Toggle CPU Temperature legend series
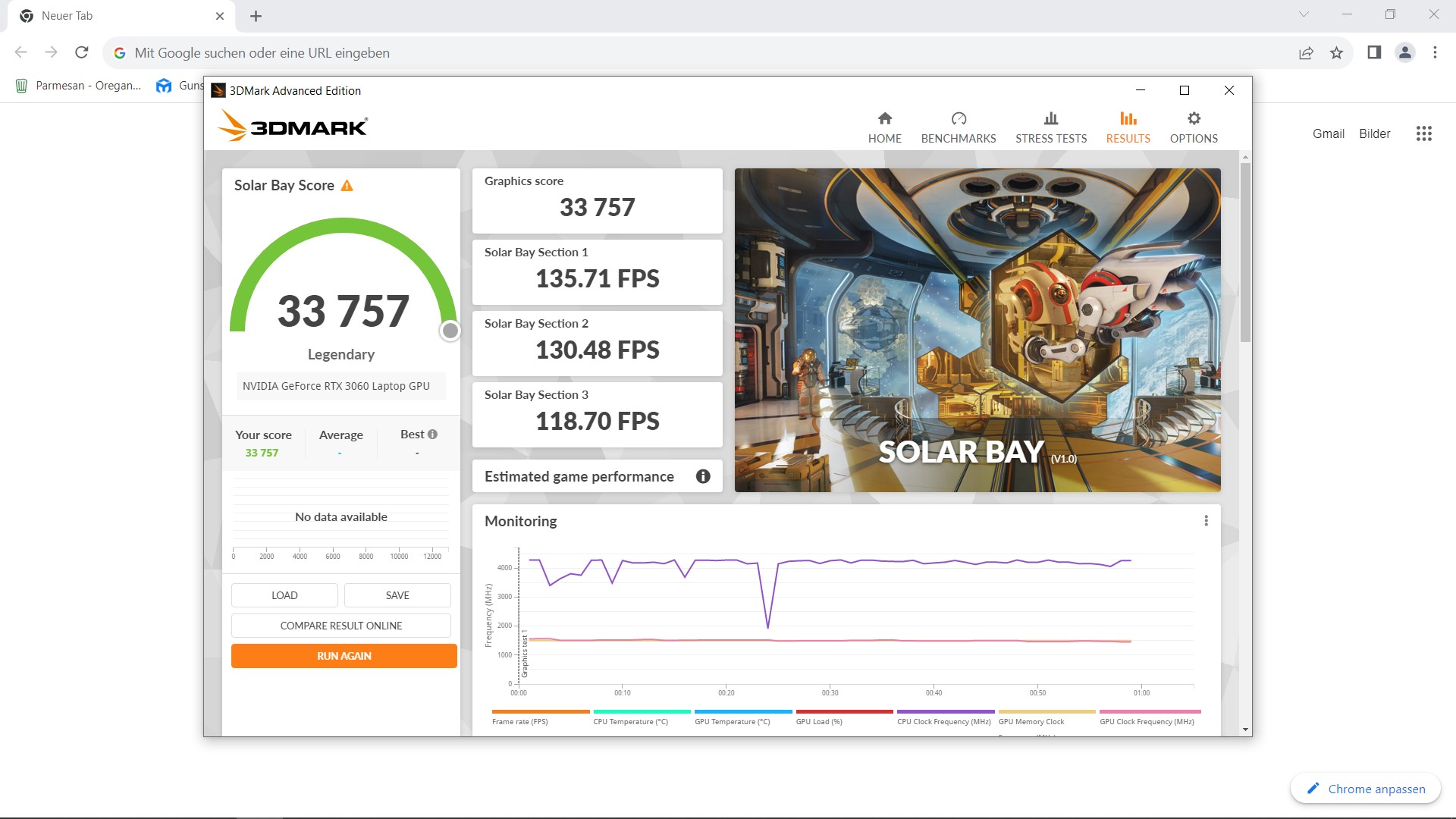Viewport: 1456px width, 819px height. [x=630, y=721]
